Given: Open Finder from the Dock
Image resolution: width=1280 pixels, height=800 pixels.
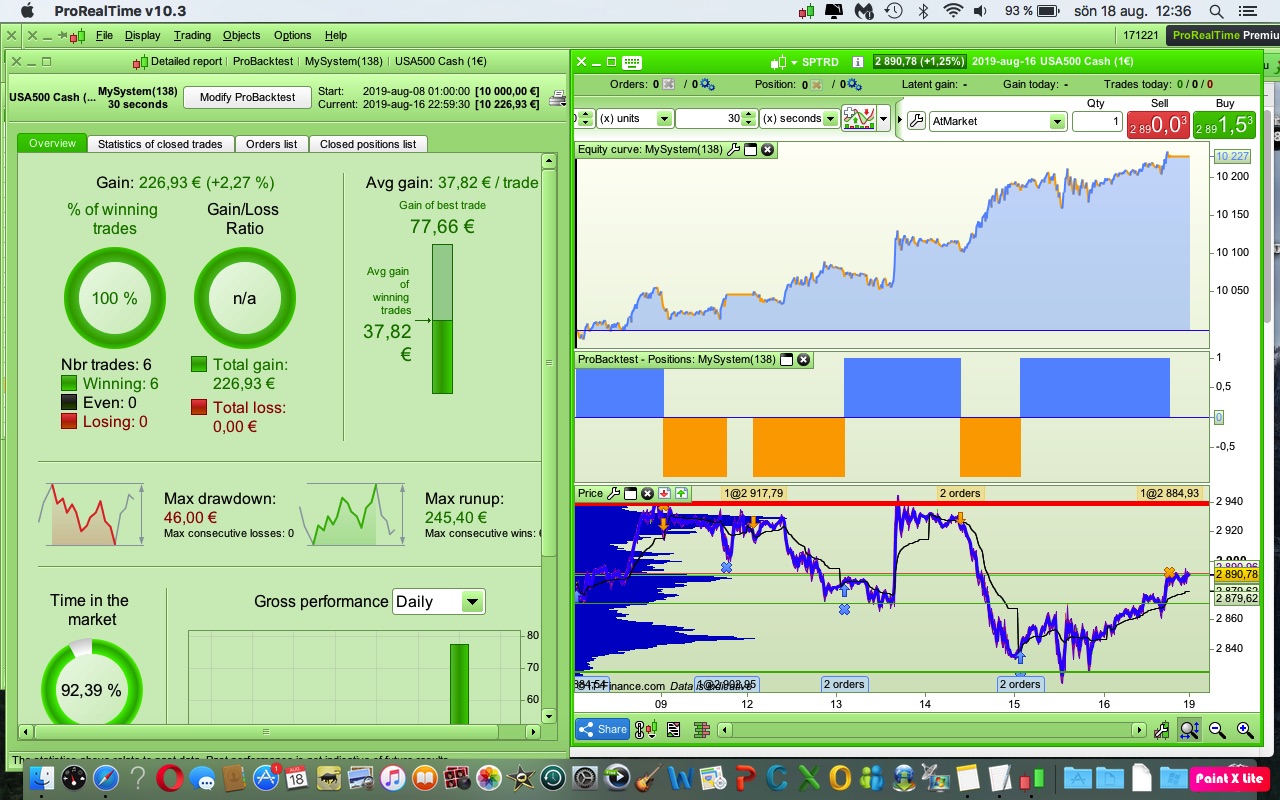Looking at the screenshot, I should [42, 777].
